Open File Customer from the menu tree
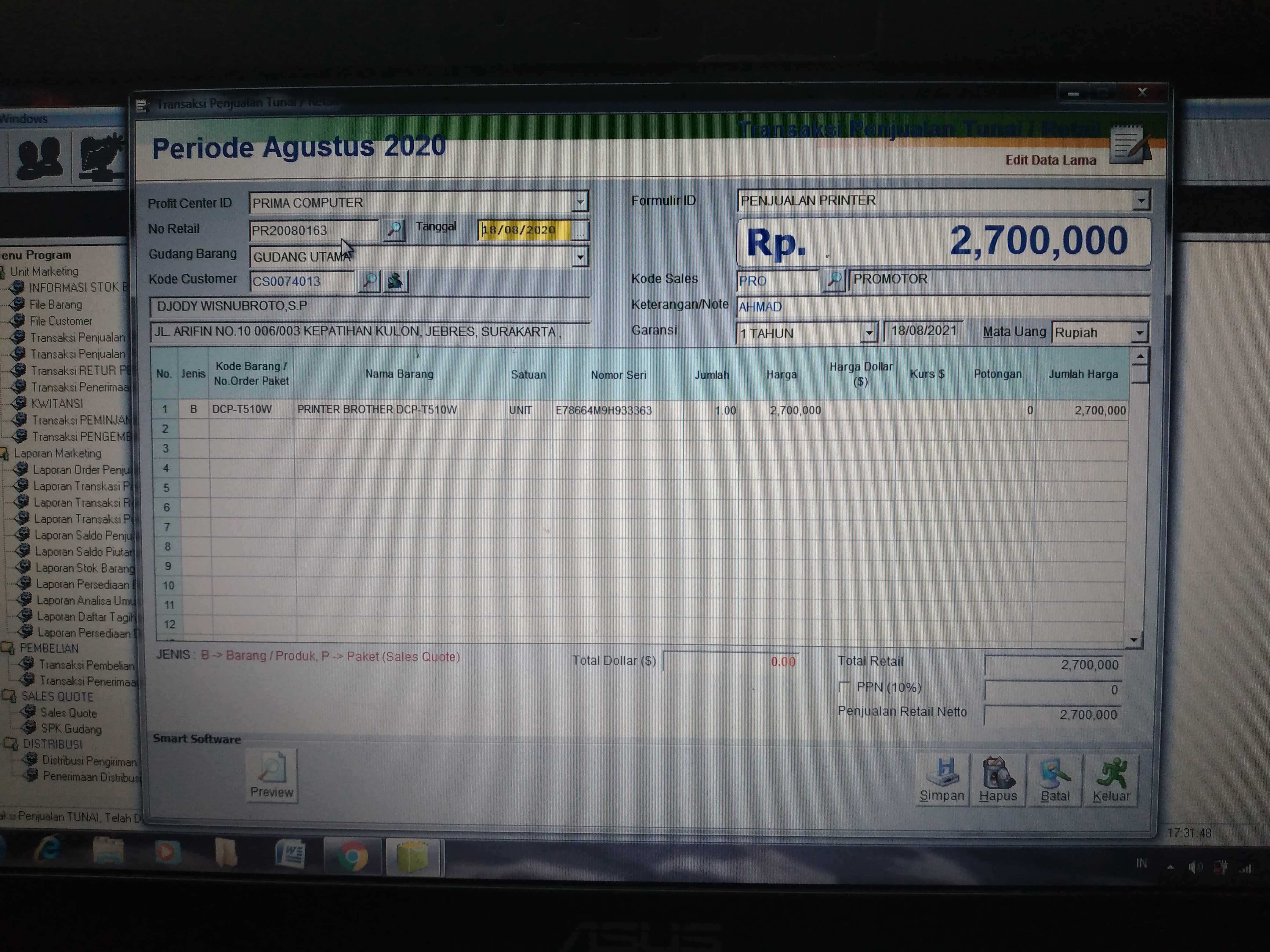The width and height of the screenshot is (1270, 952). point(60,321)
